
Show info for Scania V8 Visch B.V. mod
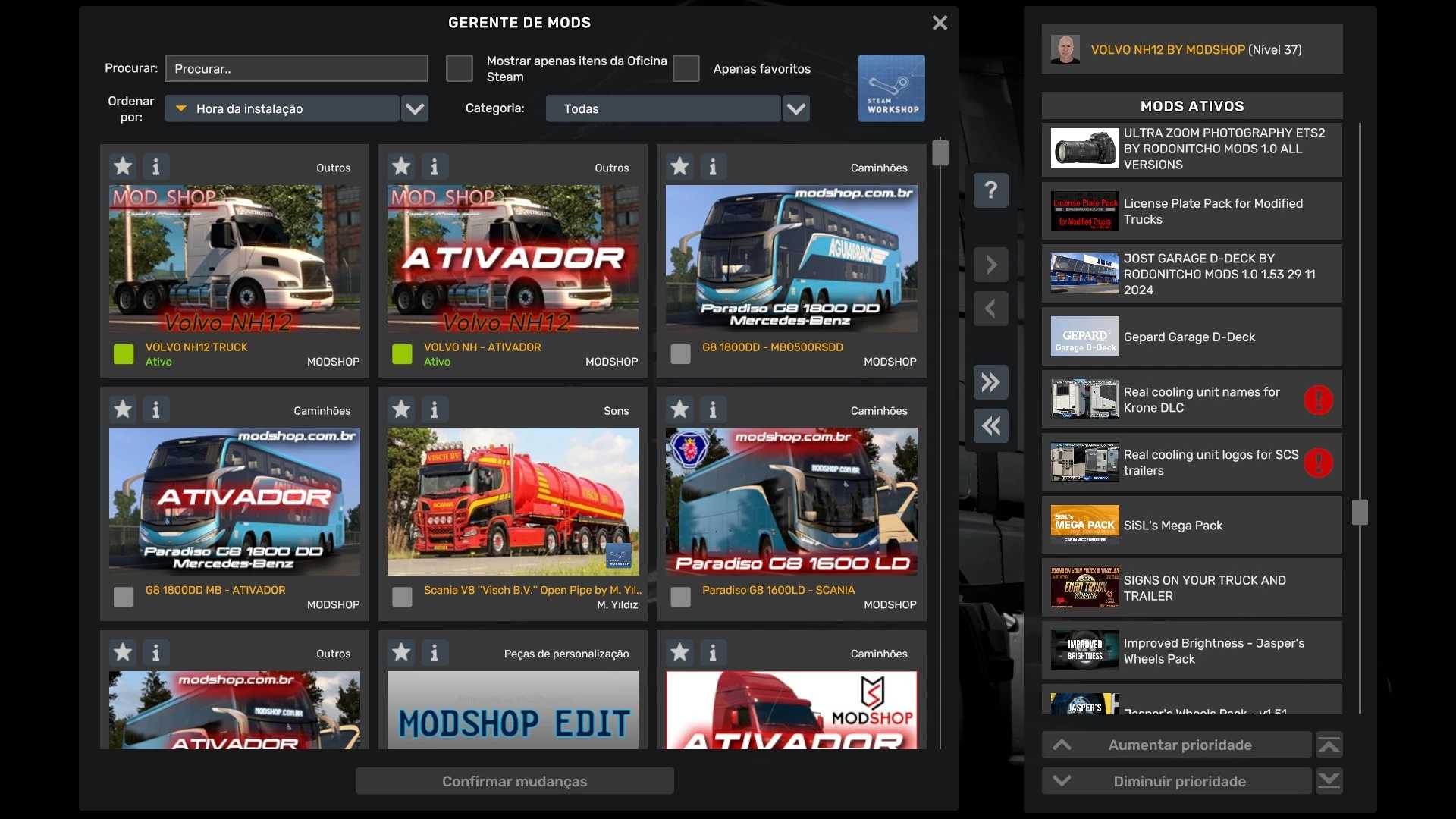[435, 409]
